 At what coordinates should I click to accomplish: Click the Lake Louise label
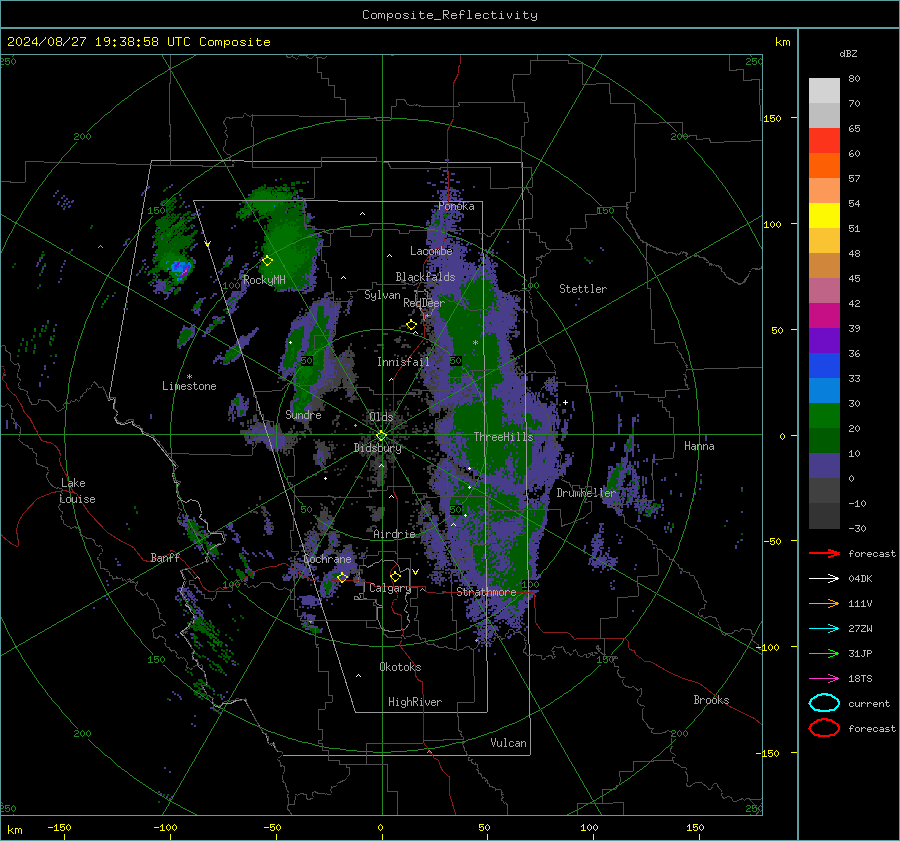coord(77,491)
